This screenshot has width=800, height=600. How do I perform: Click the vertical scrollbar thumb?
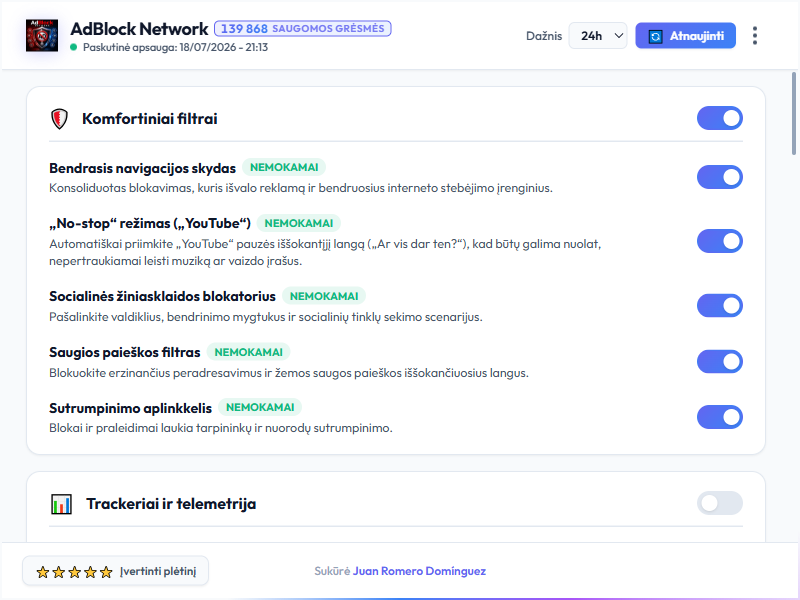coord(794,113)
